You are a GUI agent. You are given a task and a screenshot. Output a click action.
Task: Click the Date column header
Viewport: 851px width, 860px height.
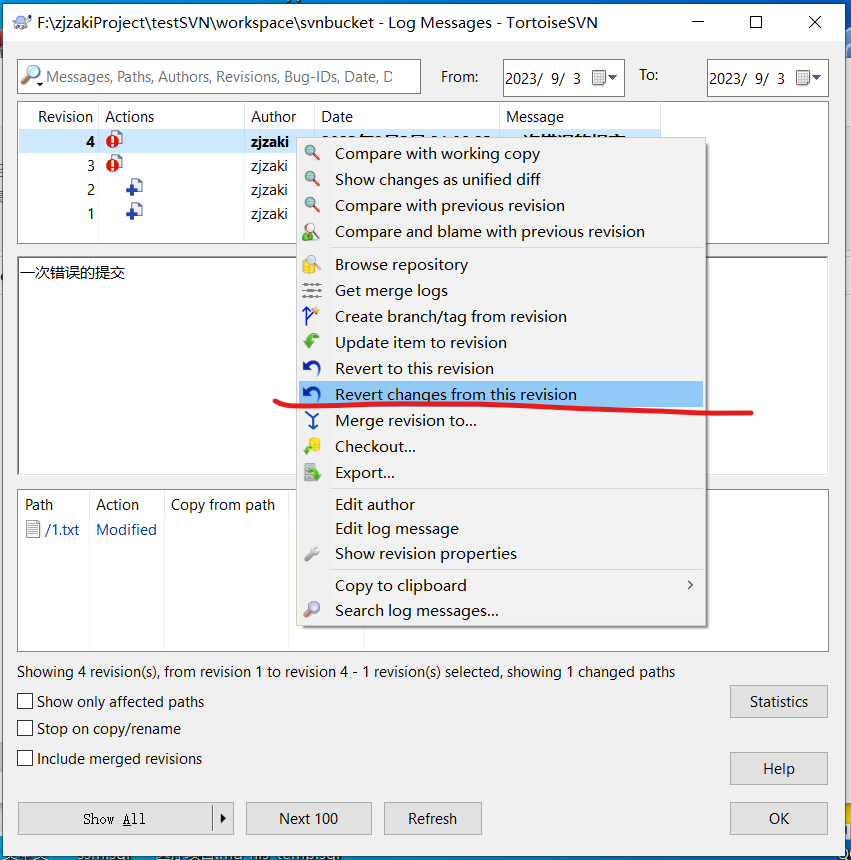(x=407, y=117)
